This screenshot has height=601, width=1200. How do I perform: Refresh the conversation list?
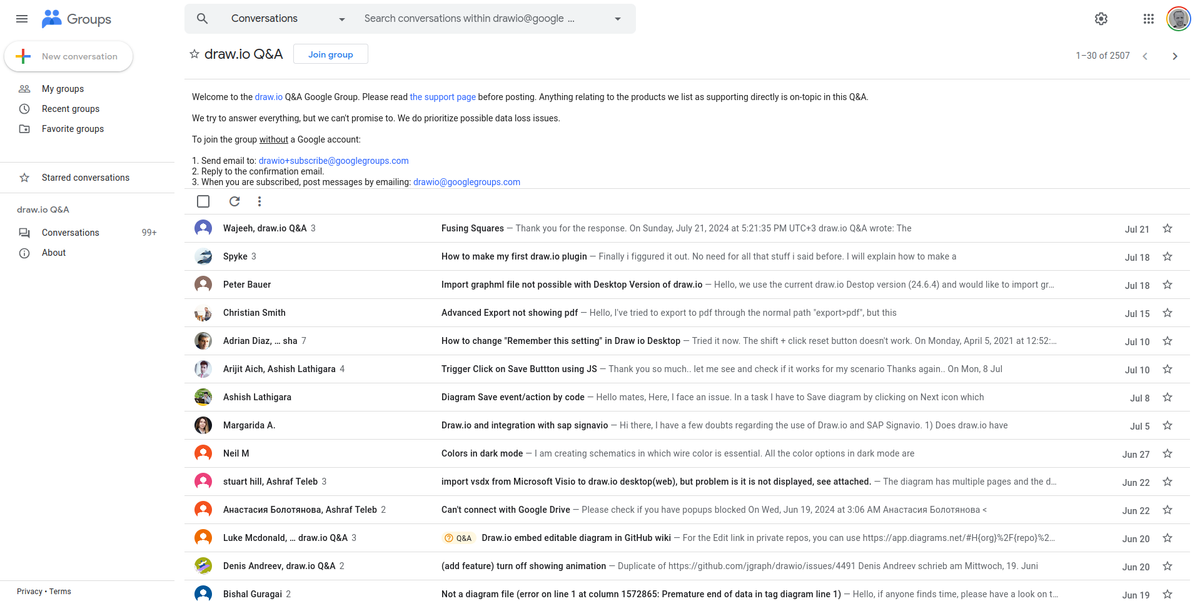pyautogui.click(x=234, y=201)
